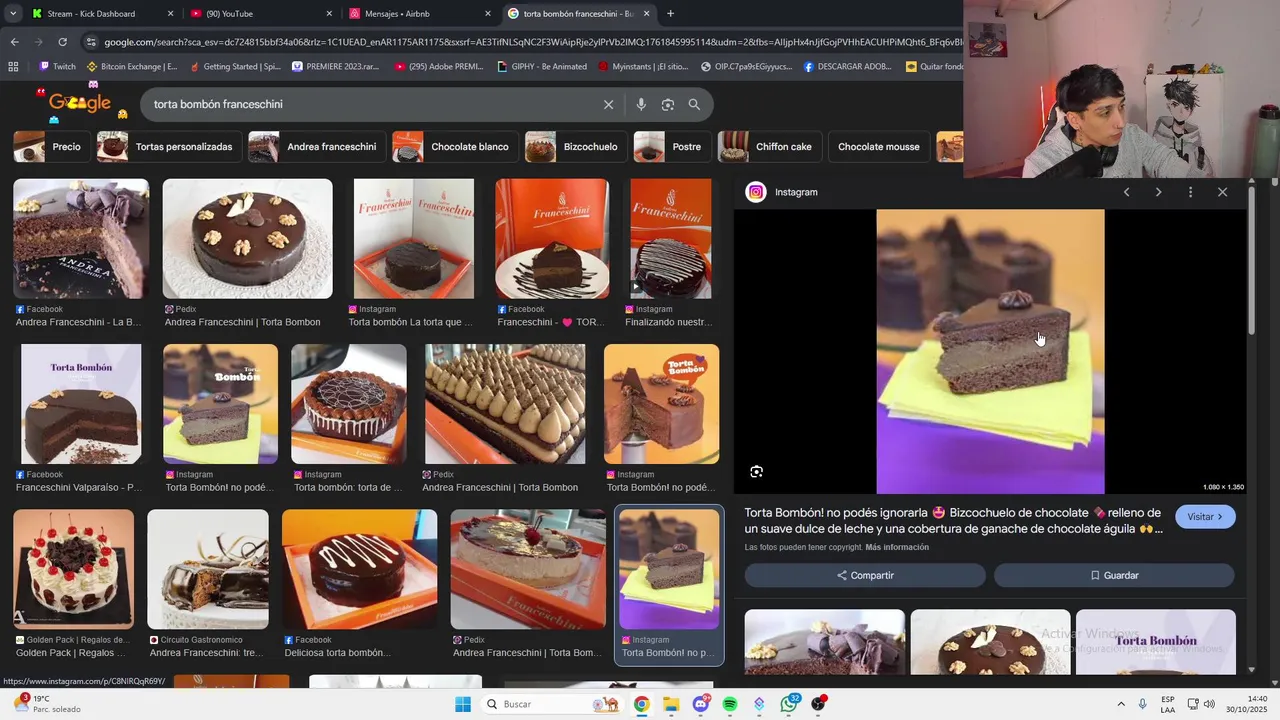Open Deliciosa torta bombón Facebook thumbnail
Viewport: 1280px width, 720px height.
pos(359,569)
